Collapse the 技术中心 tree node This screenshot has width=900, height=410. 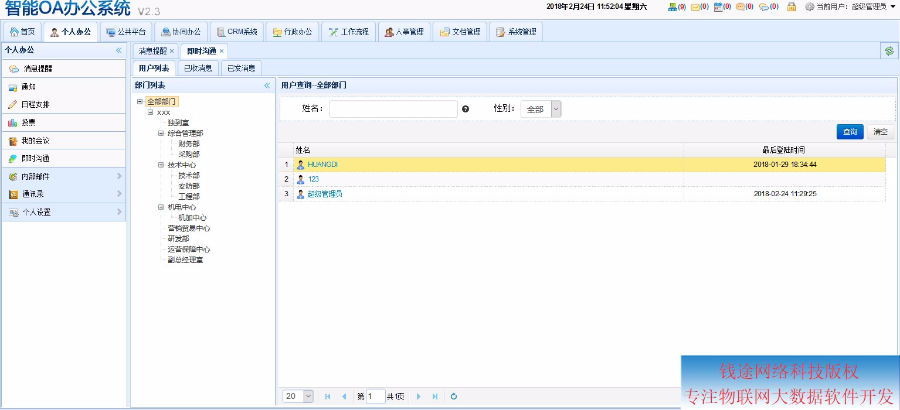click(x=161, y=165)
